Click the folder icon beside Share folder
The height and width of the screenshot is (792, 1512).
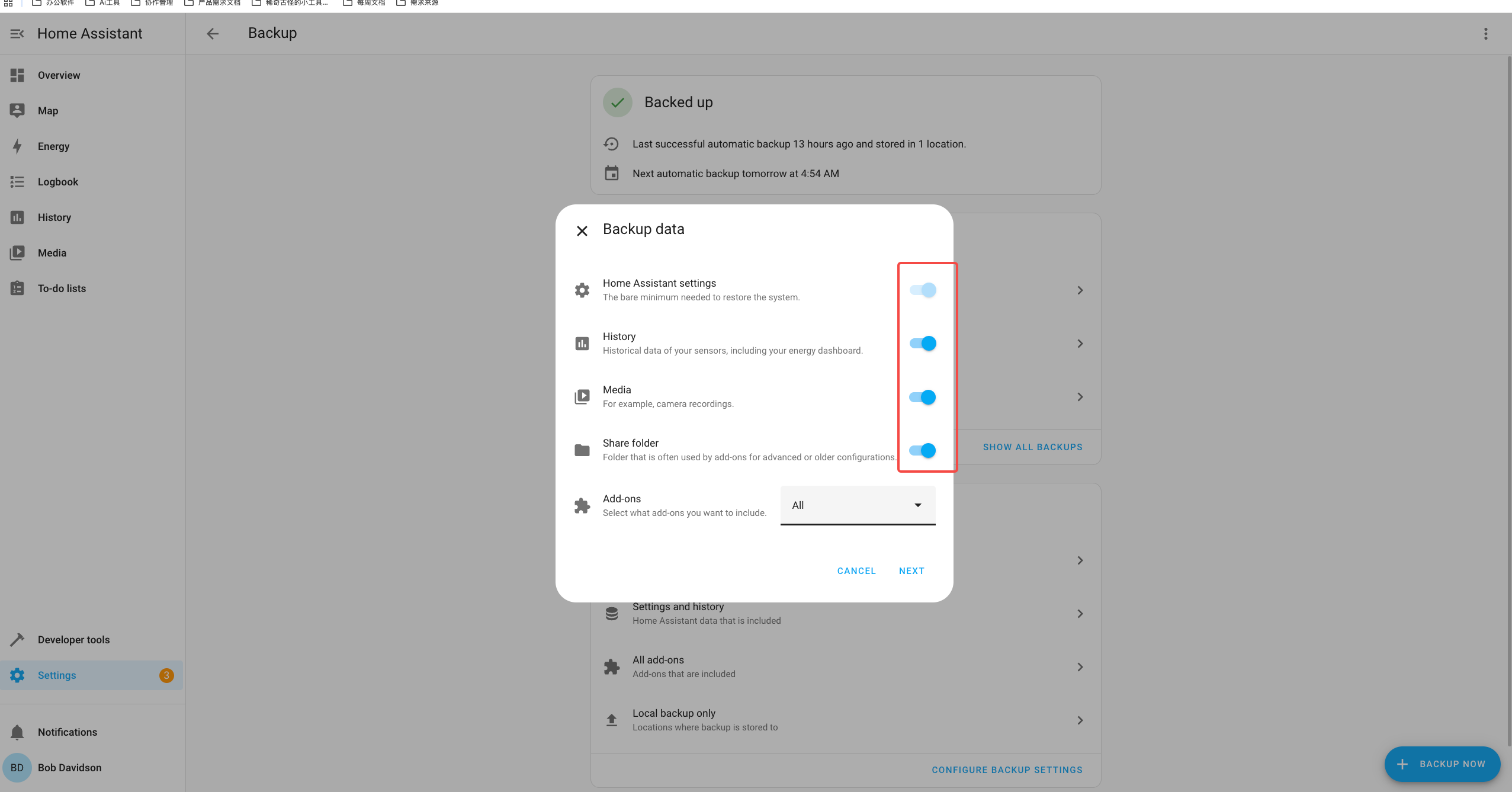pyautogui.click(x=582, y=450)
